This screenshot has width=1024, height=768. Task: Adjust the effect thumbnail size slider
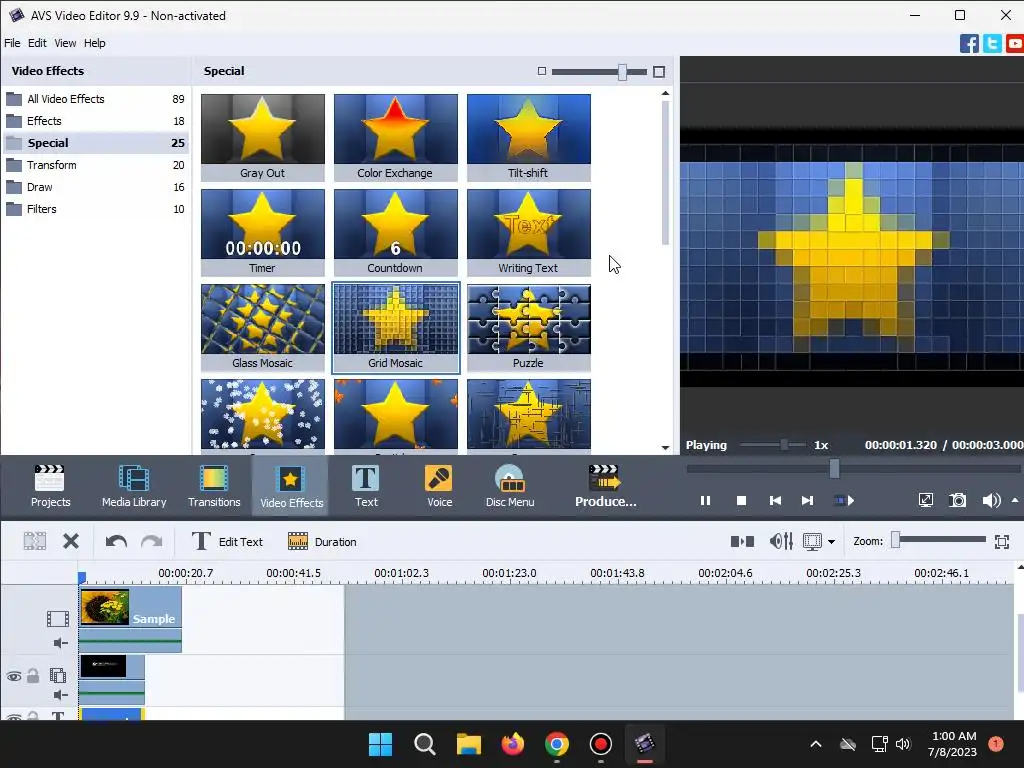coord(622,71)
